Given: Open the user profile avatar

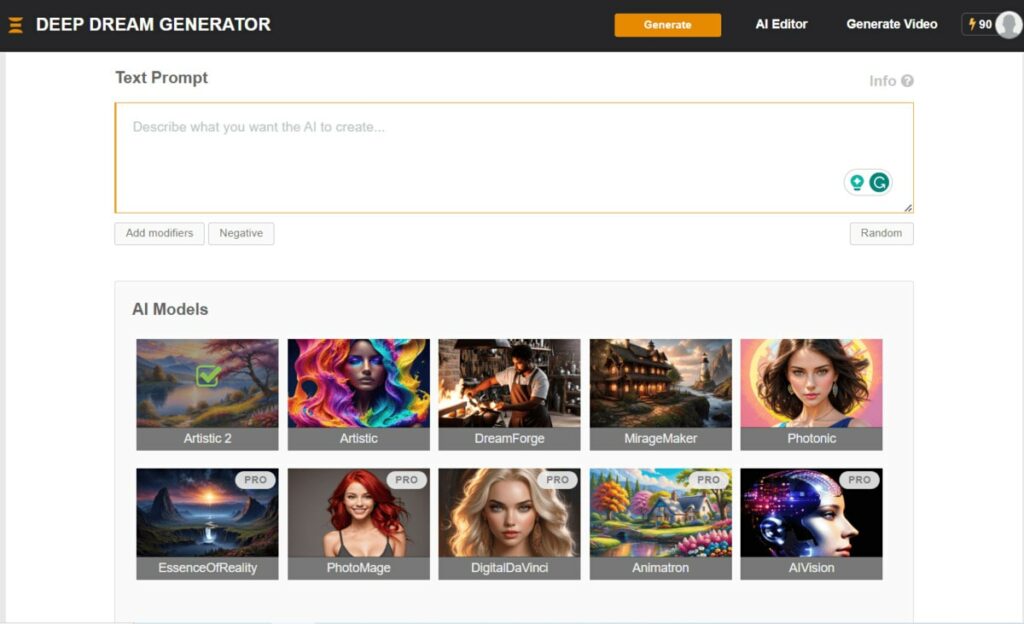Looking at the screenshot, I should (1009, 25).
